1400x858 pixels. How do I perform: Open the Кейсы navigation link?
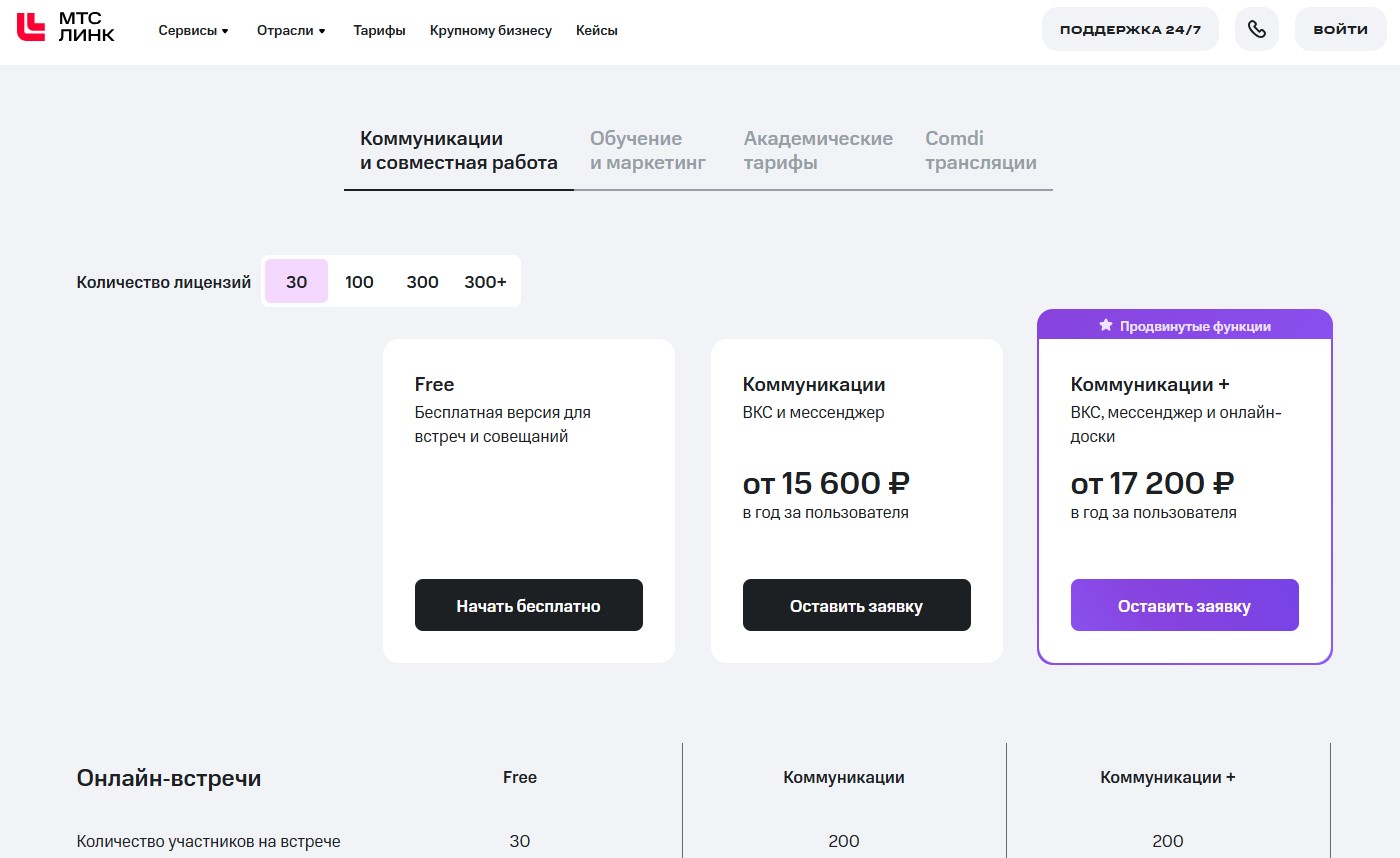pyautogui.click(x=596, y=31)
